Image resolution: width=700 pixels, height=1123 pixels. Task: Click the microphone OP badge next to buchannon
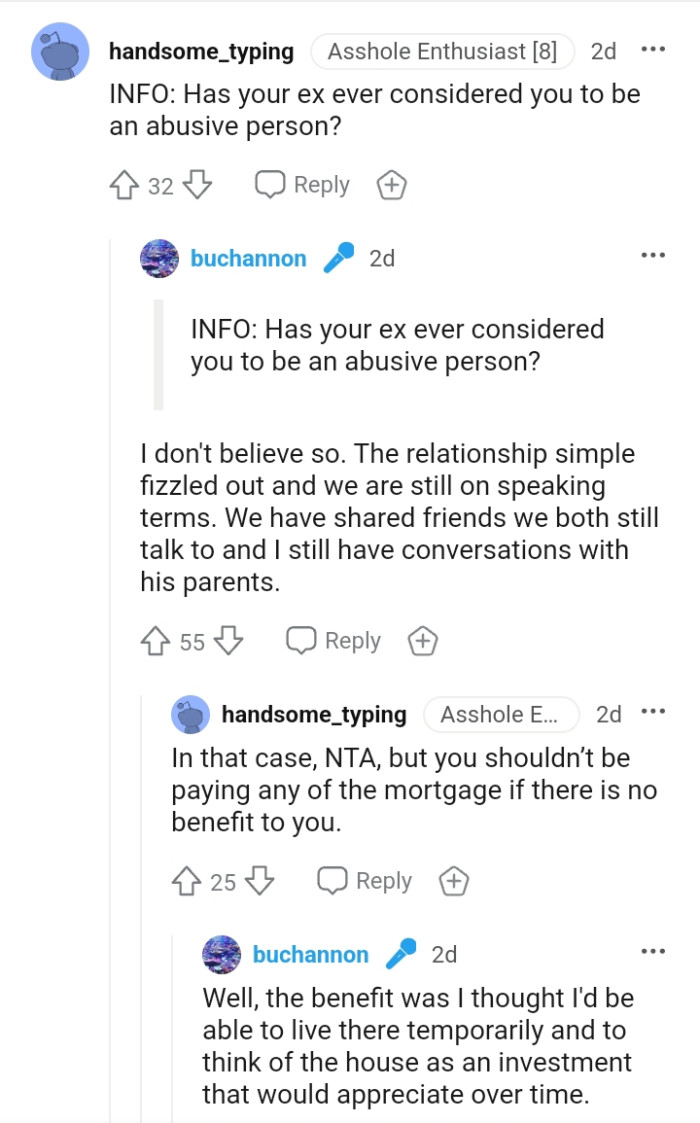(336, 257)
